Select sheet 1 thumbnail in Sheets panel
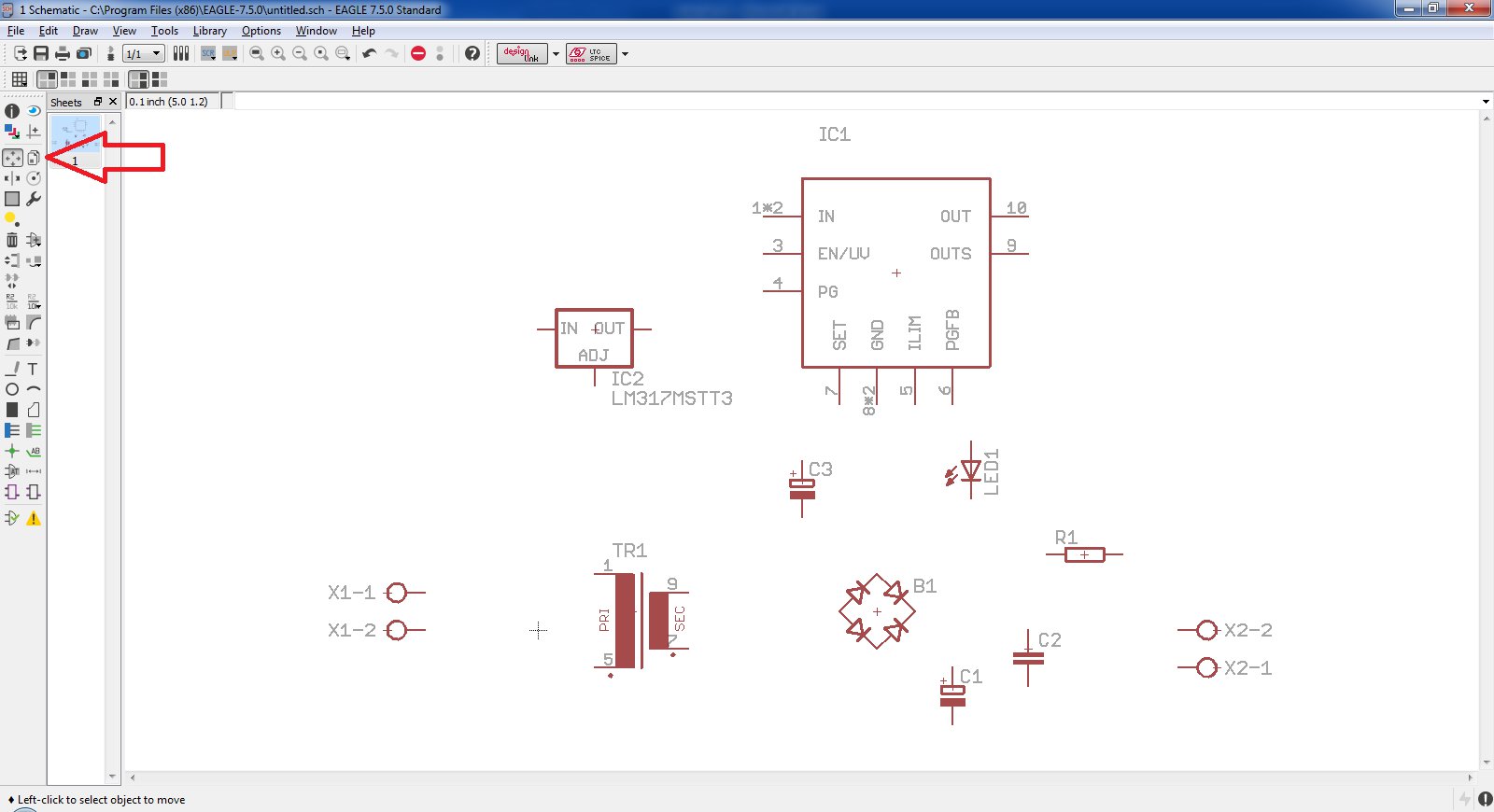 [x=76, y=142]
